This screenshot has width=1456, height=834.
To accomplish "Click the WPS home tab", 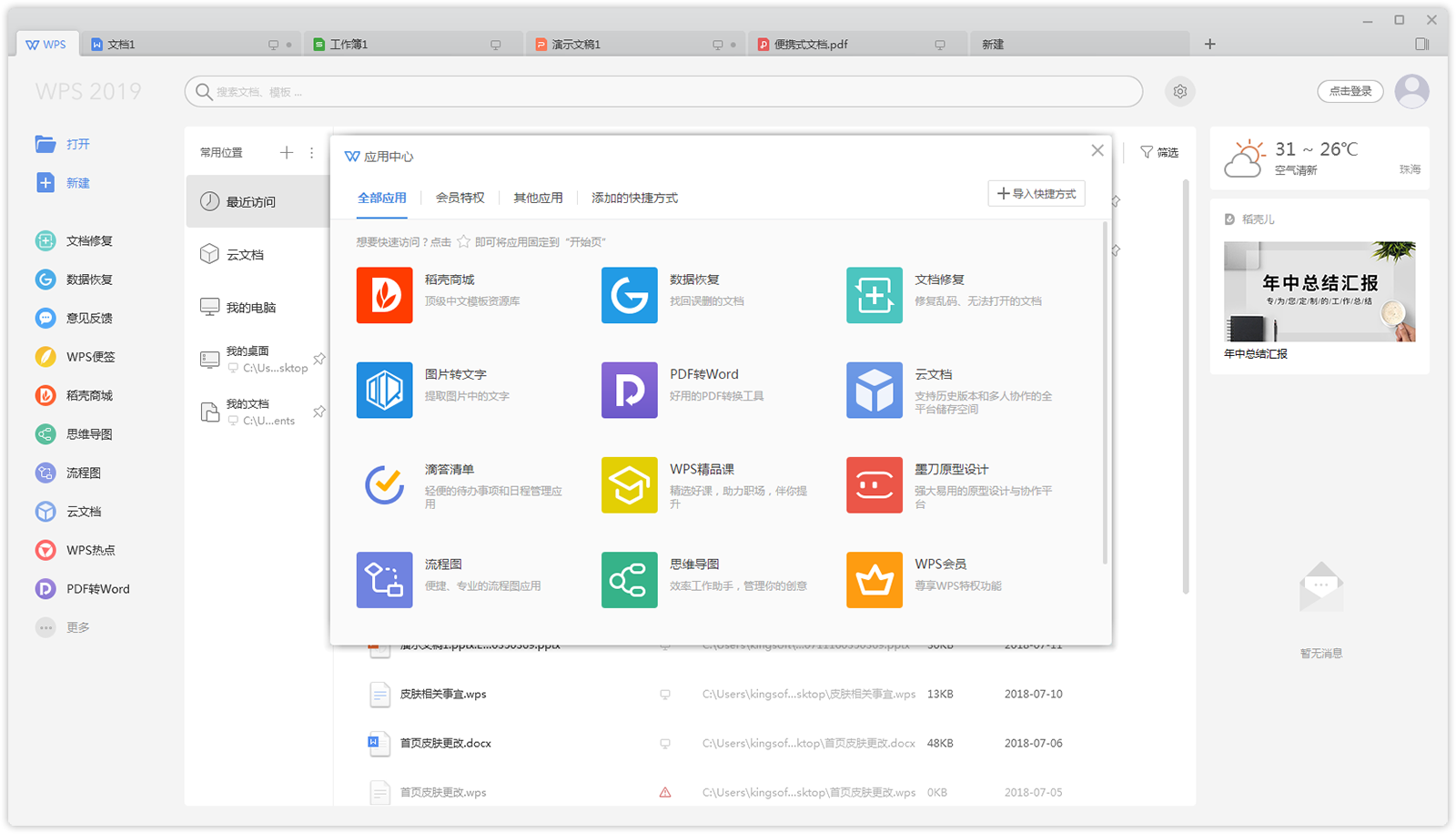I will pos(46,44).
